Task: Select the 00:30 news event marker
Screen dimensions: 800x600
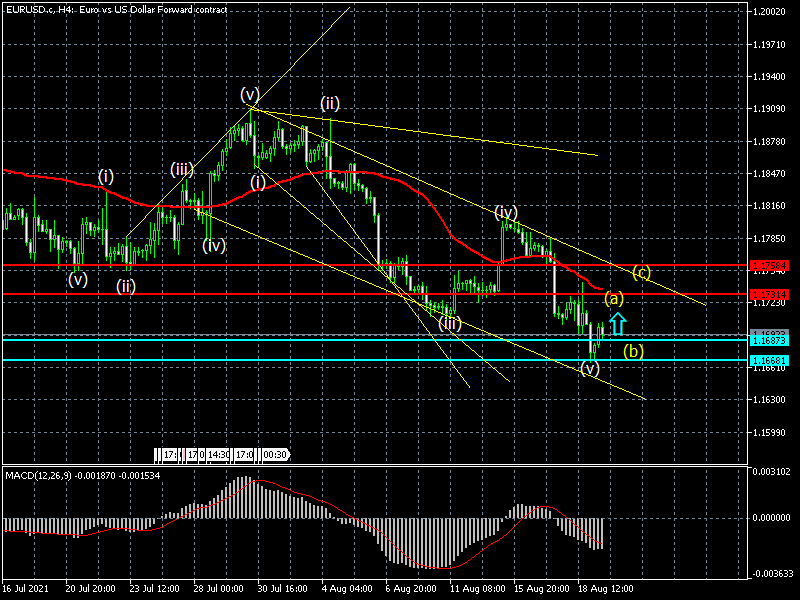Action: point(275,455)
